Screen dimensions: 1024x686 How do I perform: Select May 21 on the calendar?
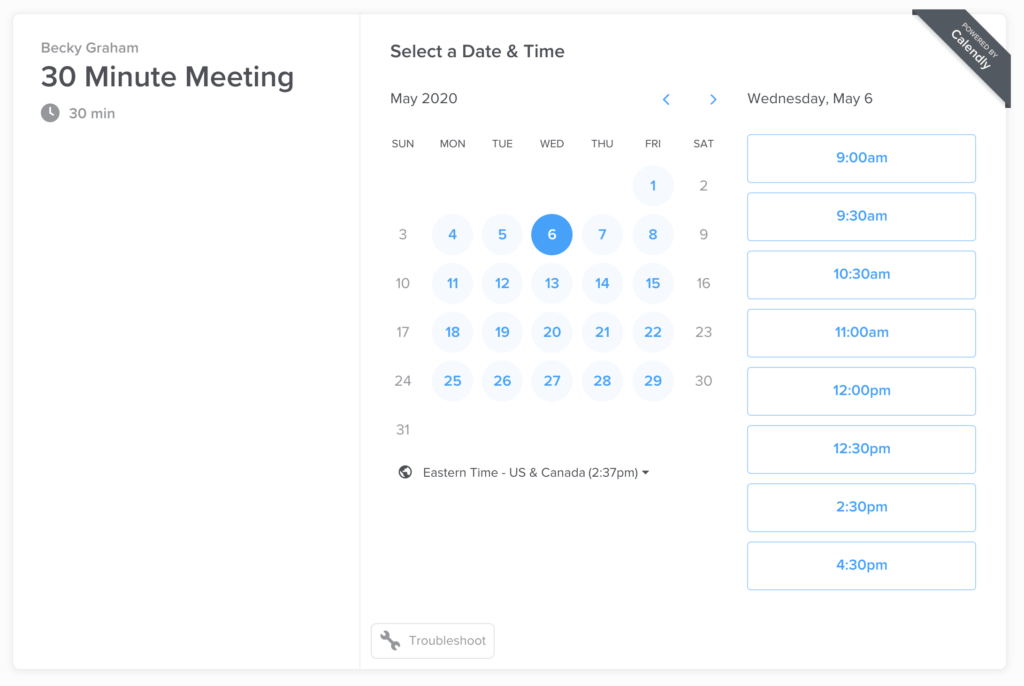[602, 332]
